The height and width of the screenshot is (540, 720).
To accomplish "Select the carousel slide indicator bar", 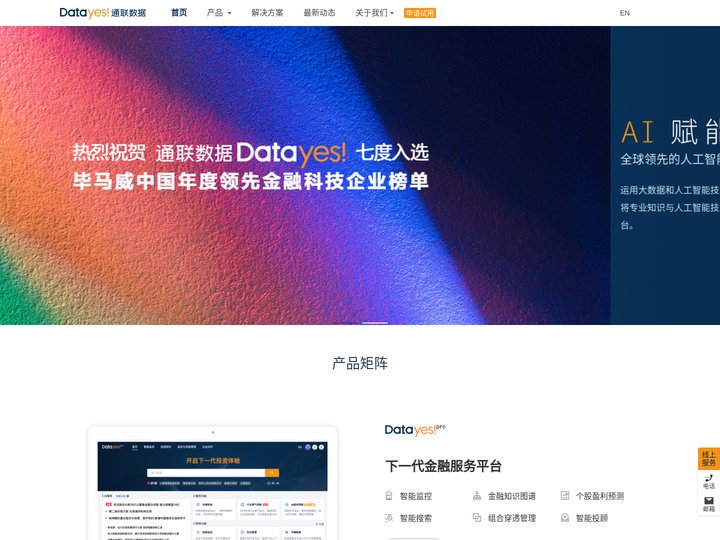I will pos(375,323).
